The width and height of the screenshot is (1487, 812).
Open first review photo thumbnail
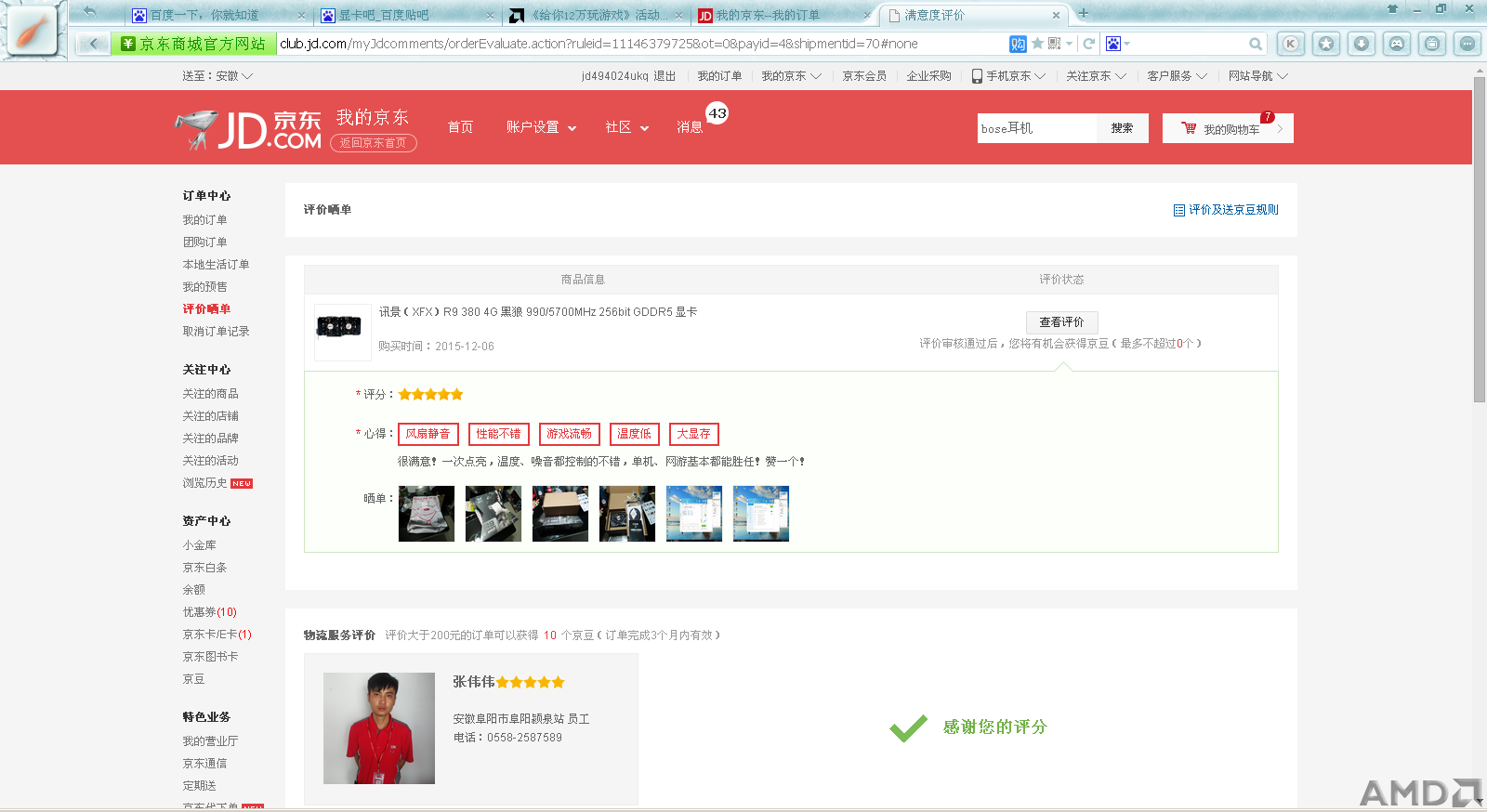pos(427,514)
